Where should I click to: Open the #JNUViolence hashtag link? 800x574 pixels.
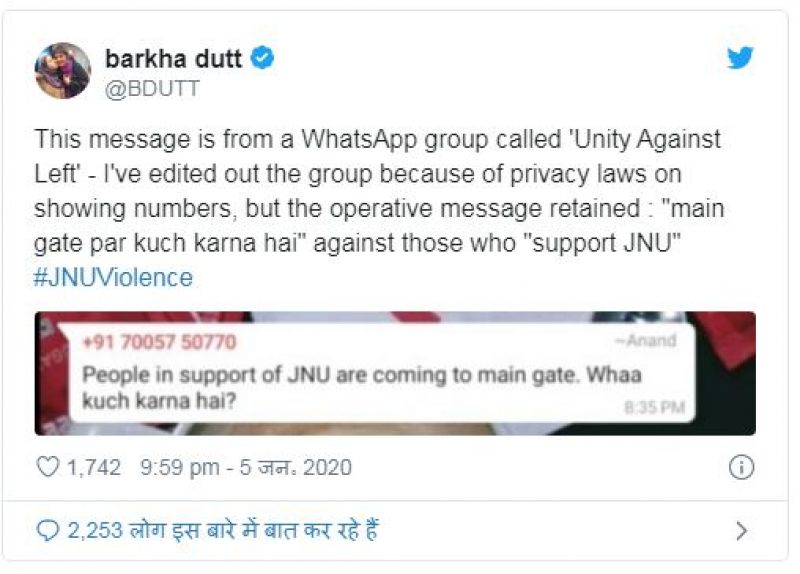click(x=113, y=278)
